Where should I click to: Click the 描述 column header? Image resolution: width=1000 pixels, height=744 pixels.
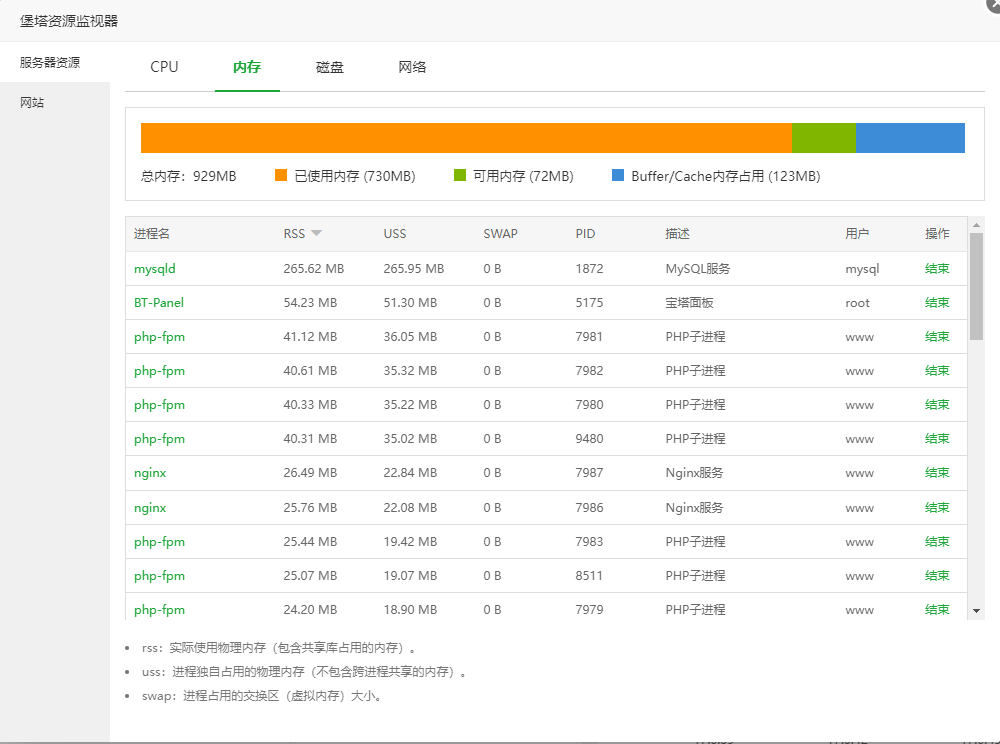click(x=677, y=233)
